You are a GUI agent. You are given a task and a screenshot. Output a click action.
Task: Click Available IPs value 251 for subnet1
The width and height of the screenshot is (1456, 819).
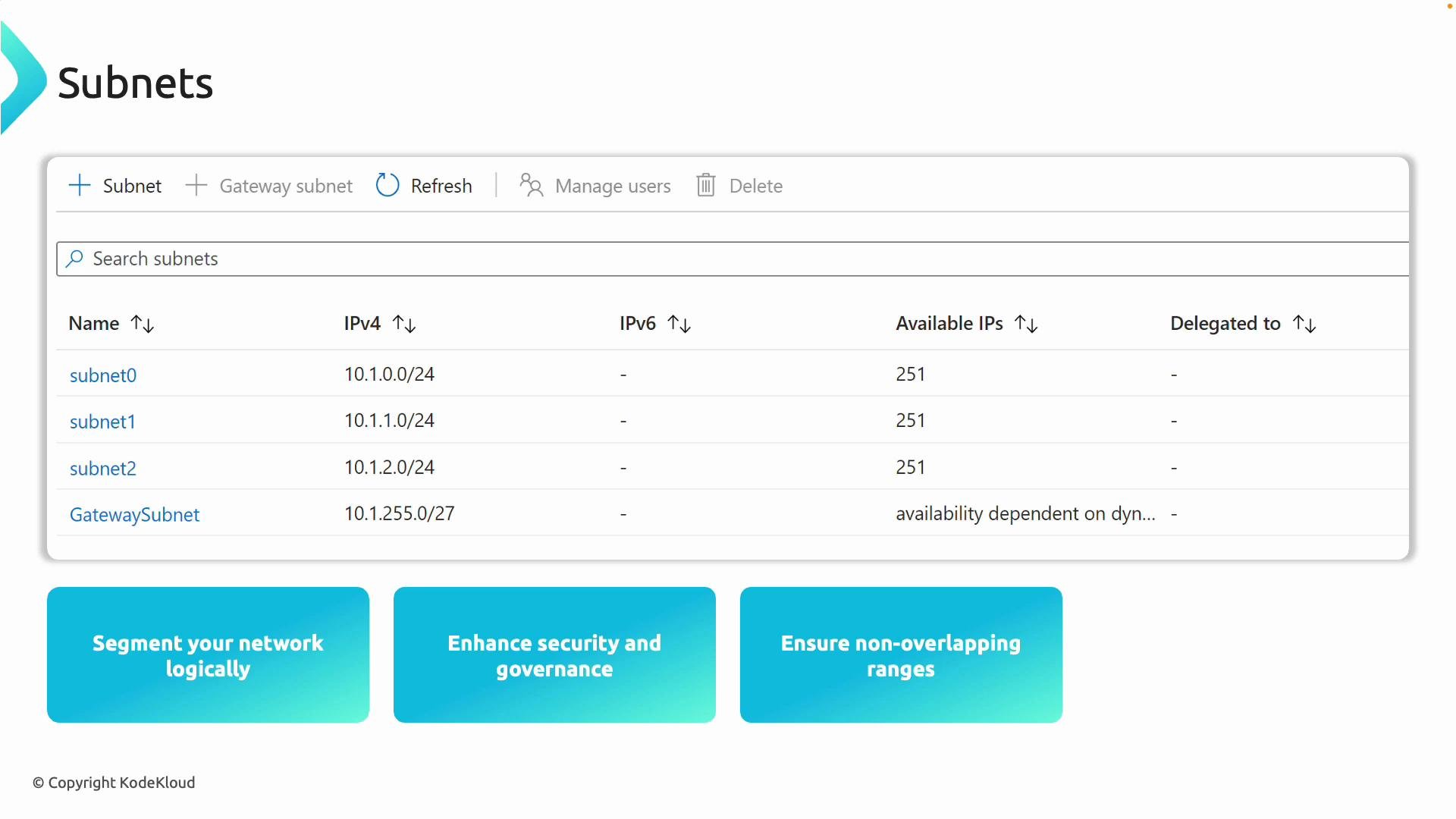click(911, 421)
